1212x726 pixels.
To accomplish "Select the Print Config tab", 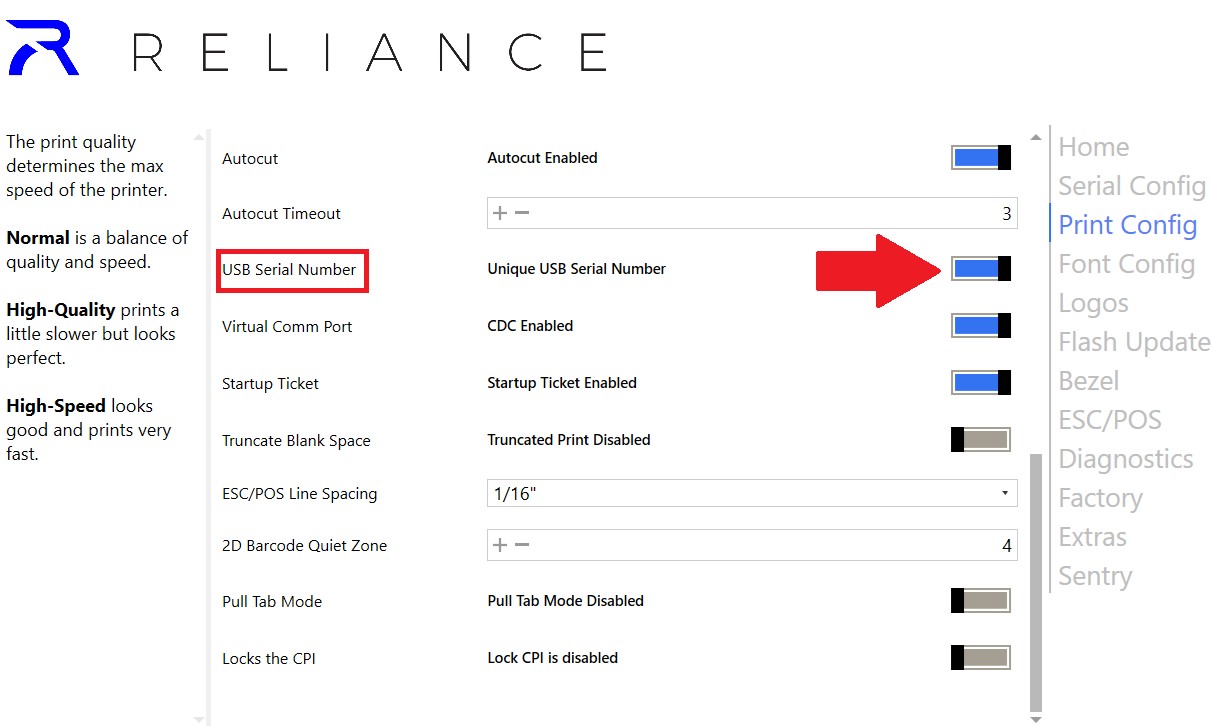I will point(1126,225).
